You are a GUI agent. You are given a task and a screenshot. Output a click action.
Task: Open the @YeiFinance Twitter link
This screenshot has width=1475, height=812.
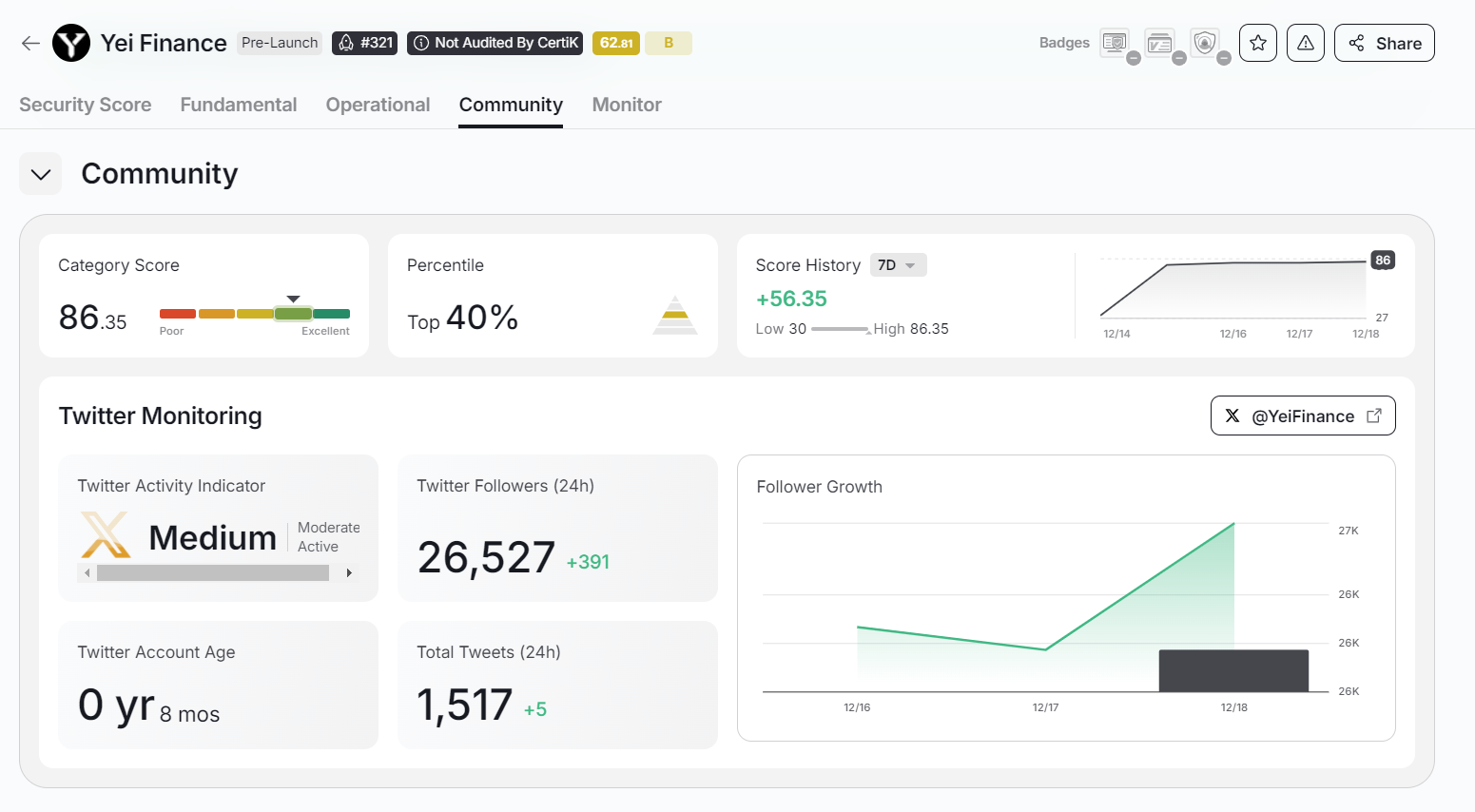click(x=1303, y=416)
